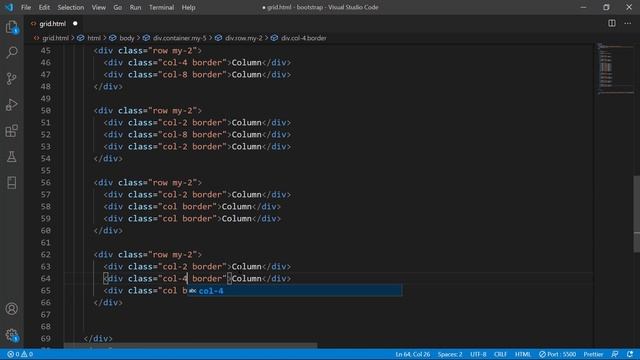The width and height of the screenshot is (640, 360).
Task: Accept the col-4 autocomplete suggestion
Action: [295, 291]
